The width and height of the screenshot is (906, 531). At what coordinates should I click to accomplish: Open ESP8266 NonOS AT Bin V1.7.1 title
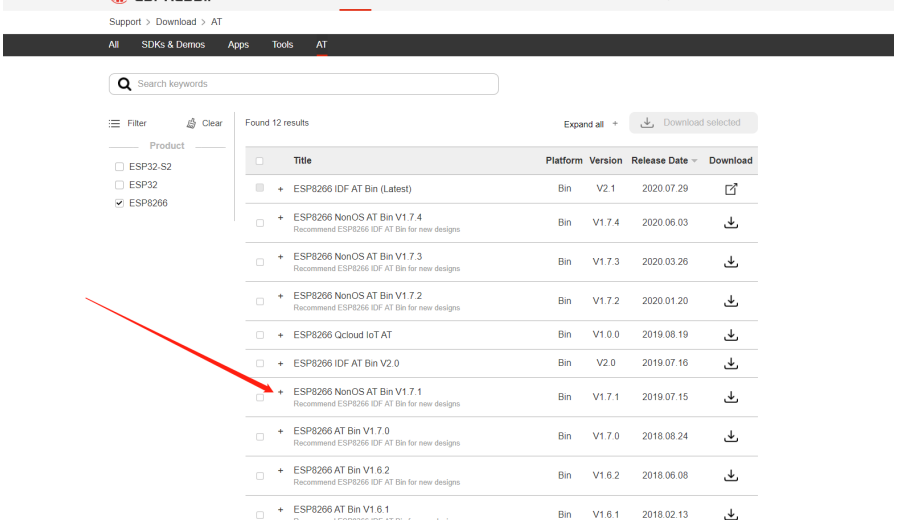pyautogui.click(x=358, y=392)
